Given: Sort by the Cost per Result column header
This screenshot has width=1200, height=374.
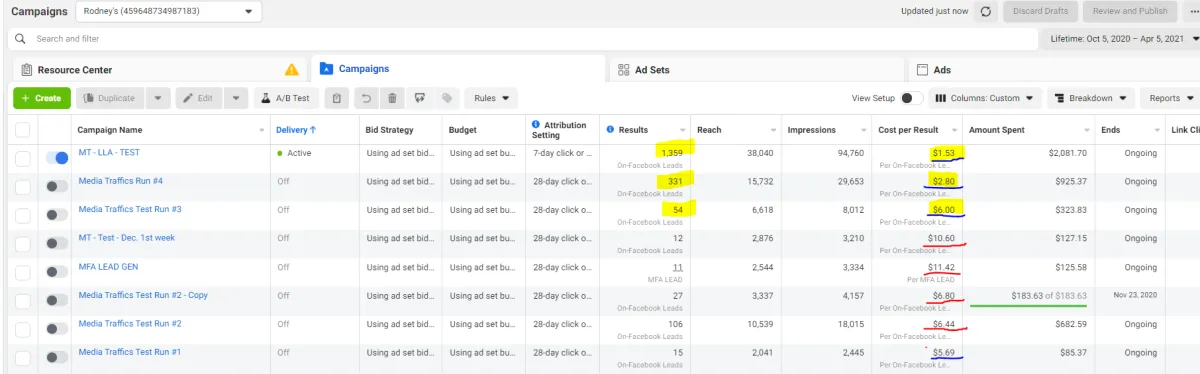Looking at the screenshot, I should click(x=908, y=130).
